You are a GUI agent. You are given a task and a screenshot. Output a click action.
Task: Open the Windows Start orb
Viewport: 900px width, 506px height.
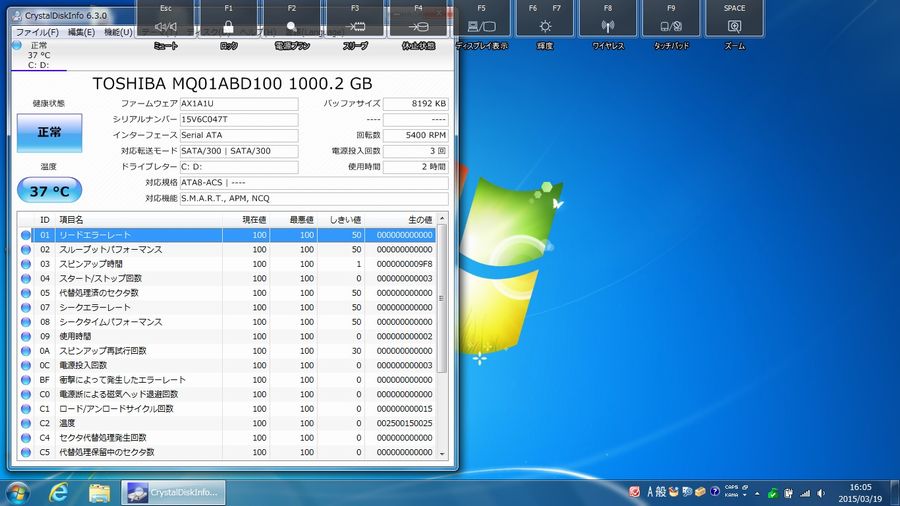click(x=17, y=493)
